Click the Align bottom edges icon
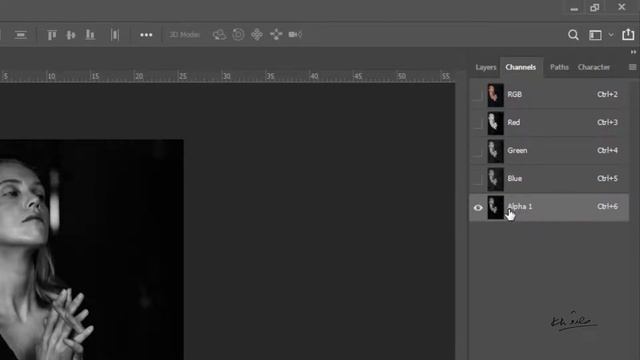Viewport: 640px width, 360px height. click(90, 35)
